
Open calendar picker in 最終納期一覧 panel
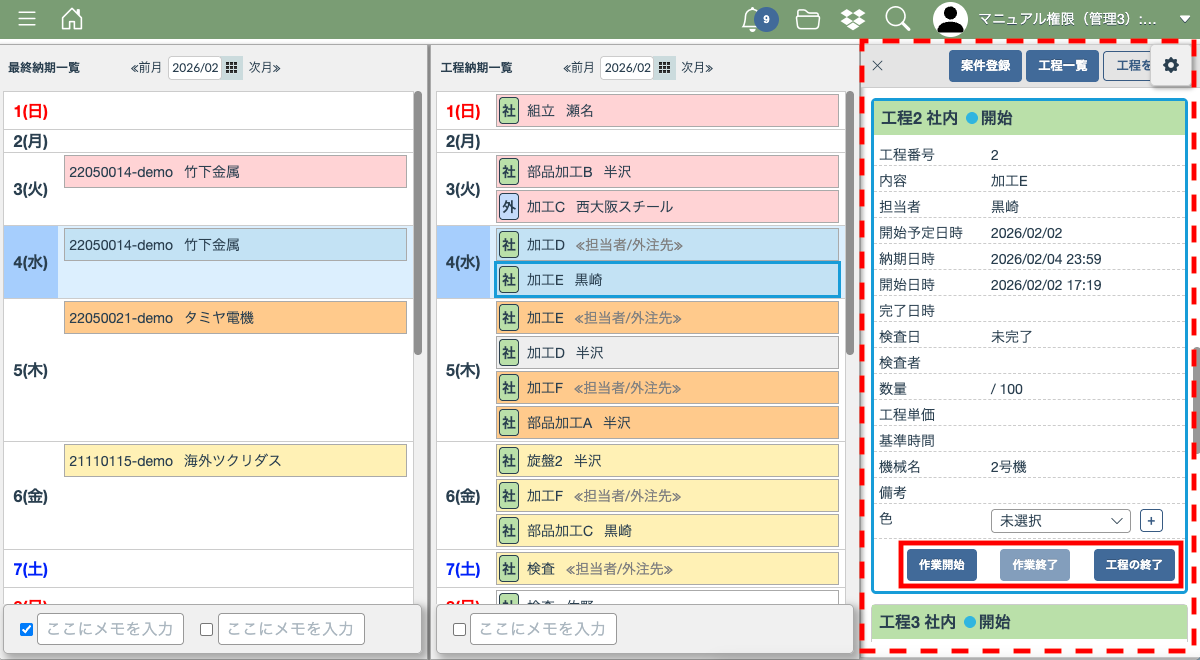(231, 68)
